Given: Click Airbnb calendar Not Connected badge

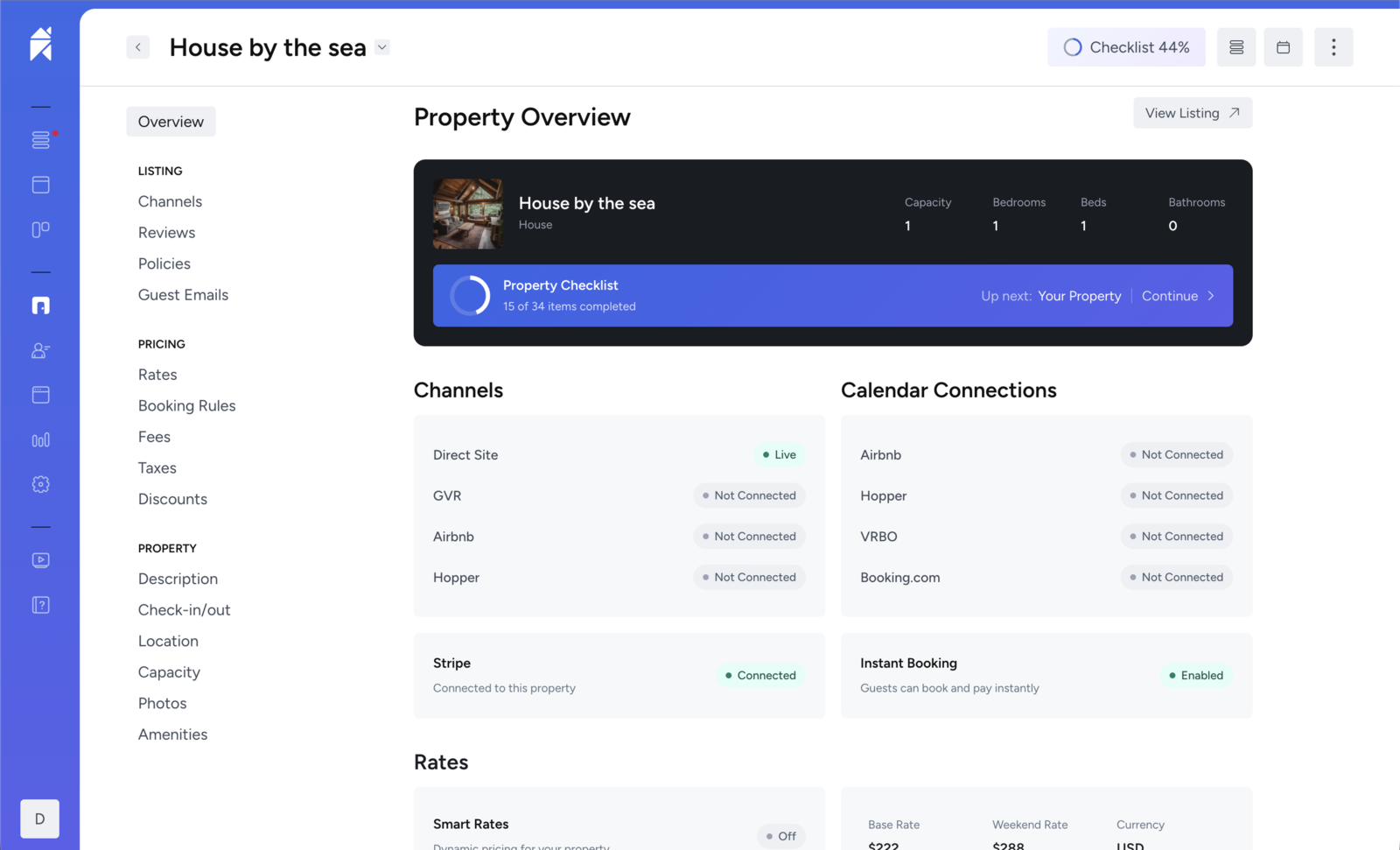Looking at the screenshot, I should [x=1177, y=455].
